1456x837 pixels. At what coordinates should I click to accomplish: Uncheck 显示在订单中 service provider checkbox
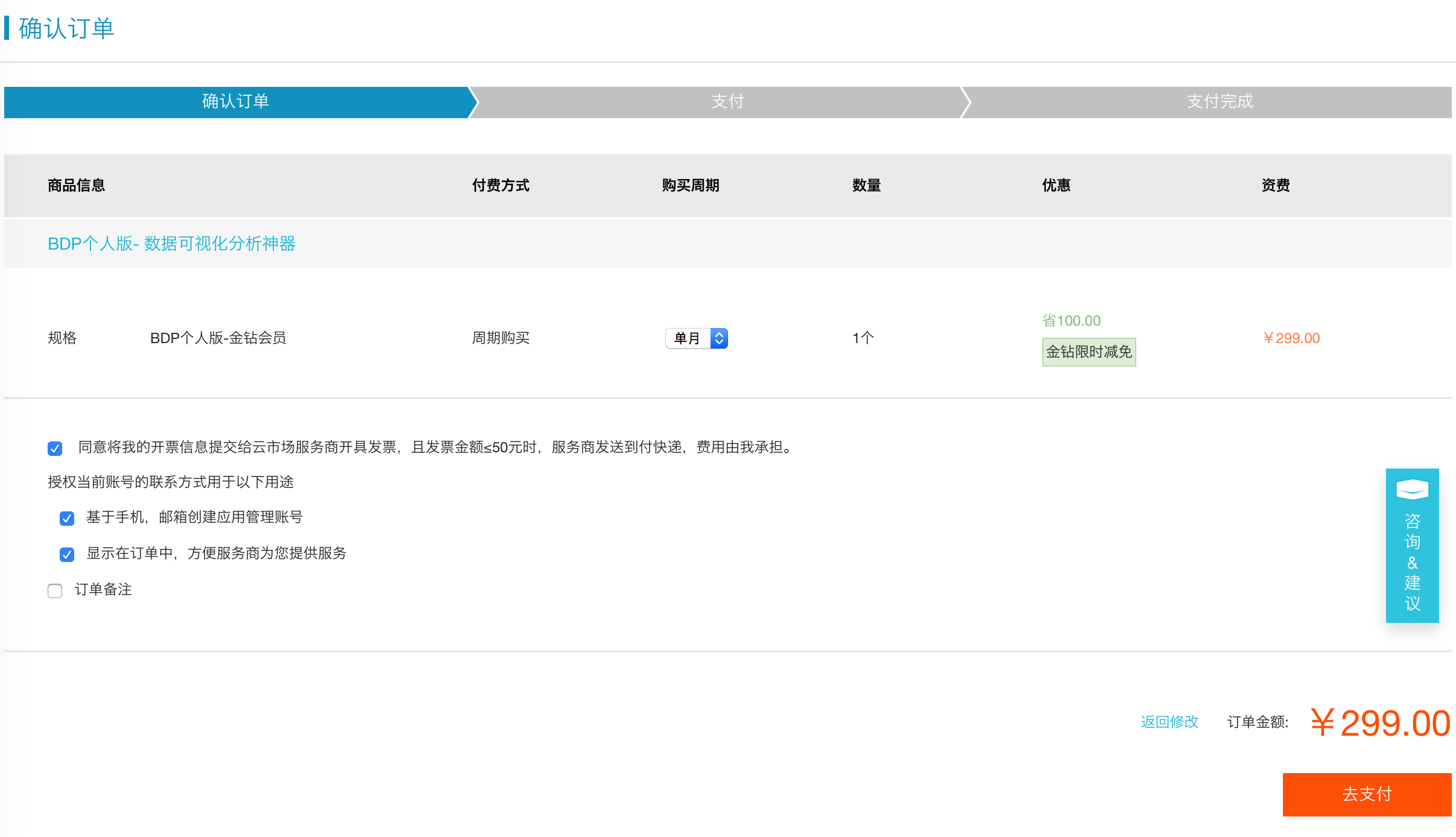tap(67, 554)
